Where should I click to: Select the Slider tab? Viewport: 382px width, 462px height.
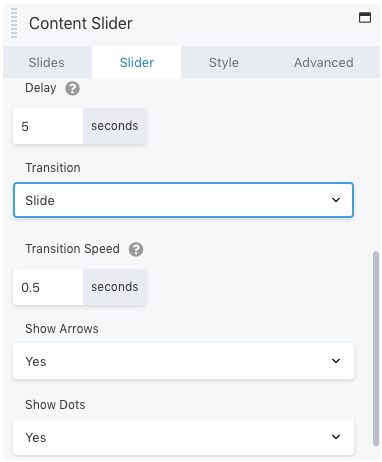click(x=137, y=62)
